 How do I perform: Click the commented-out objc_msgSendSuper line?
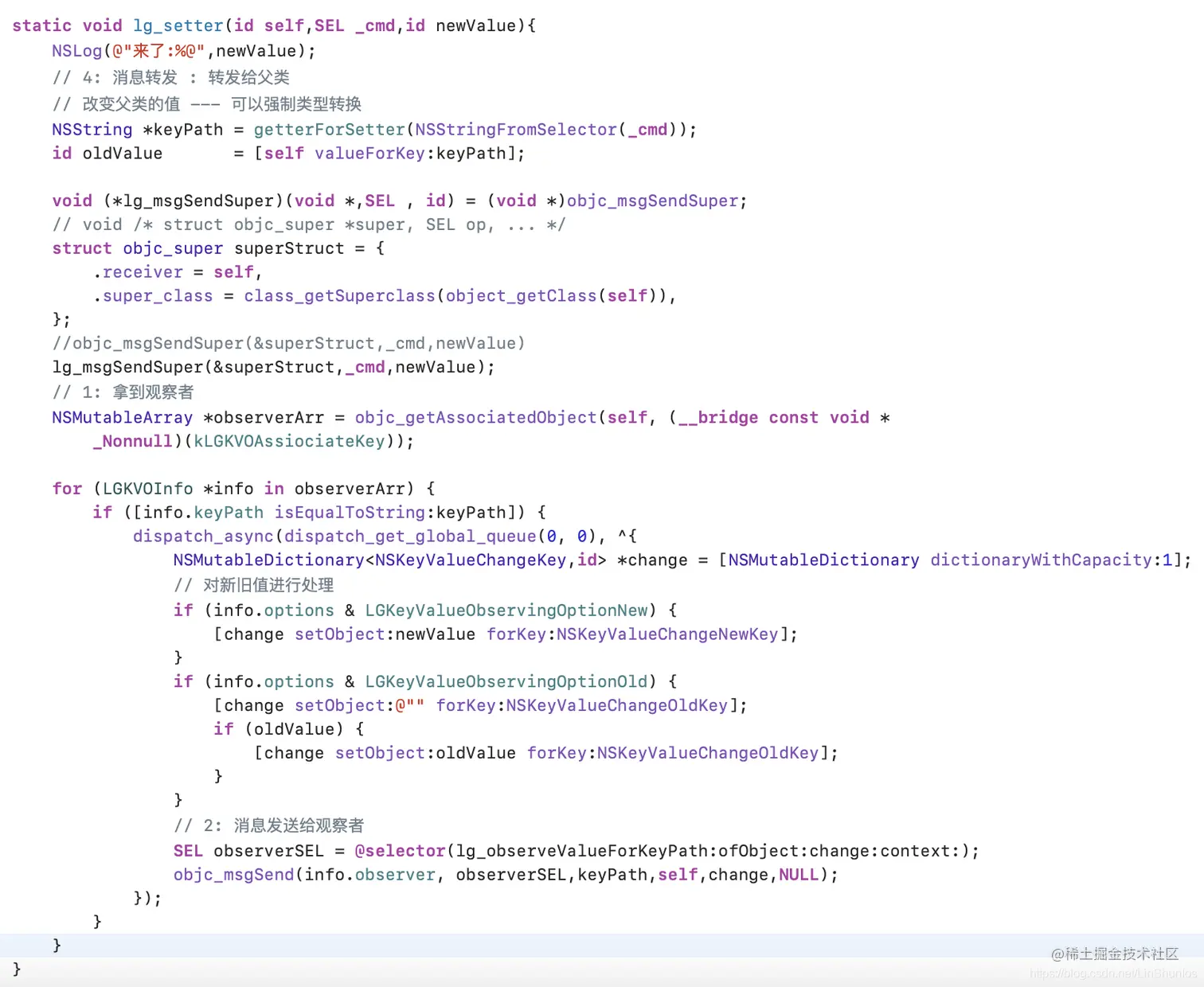(x=288, y=343)
